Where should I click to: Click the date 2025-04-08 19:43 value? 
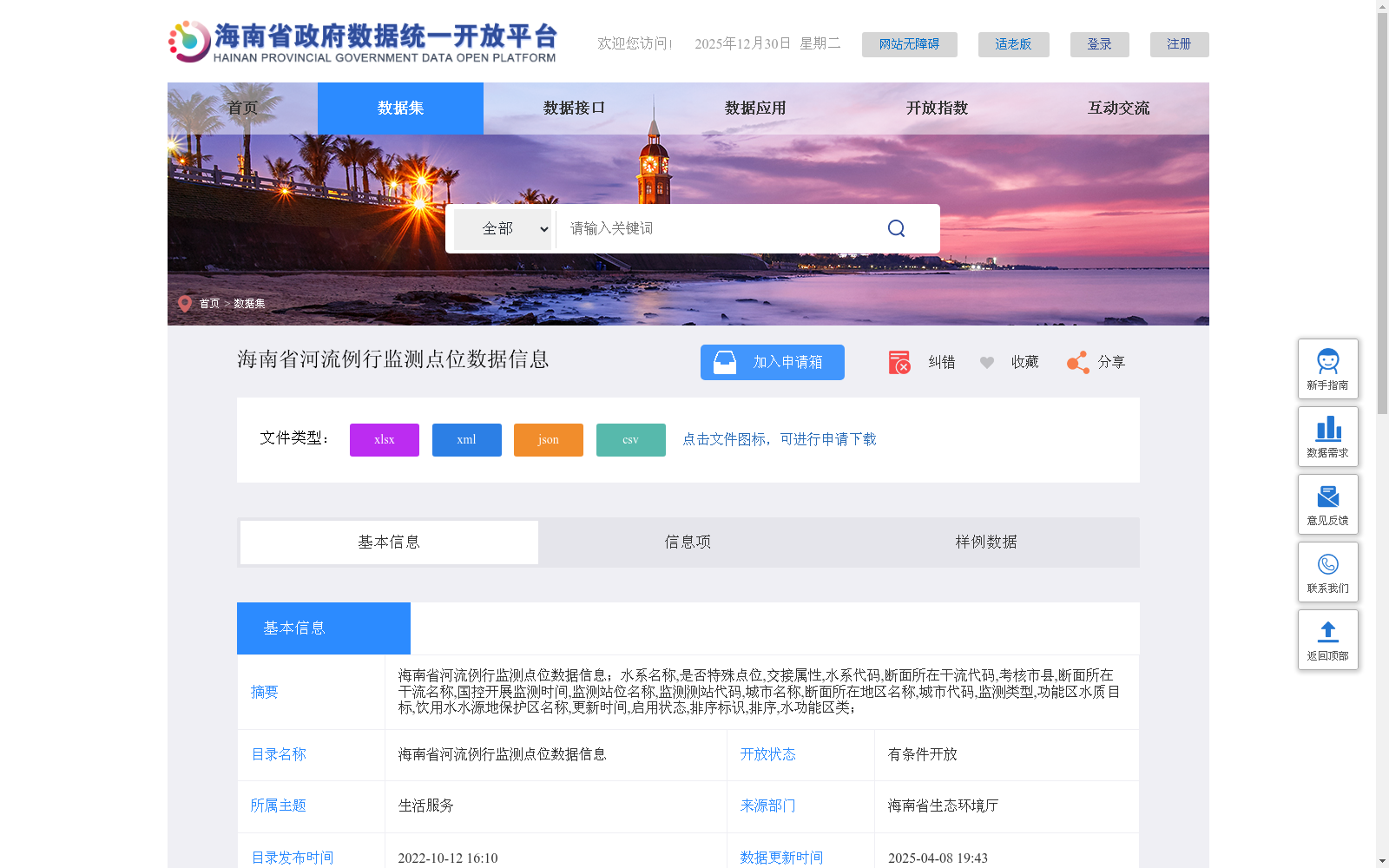(938, 858)
